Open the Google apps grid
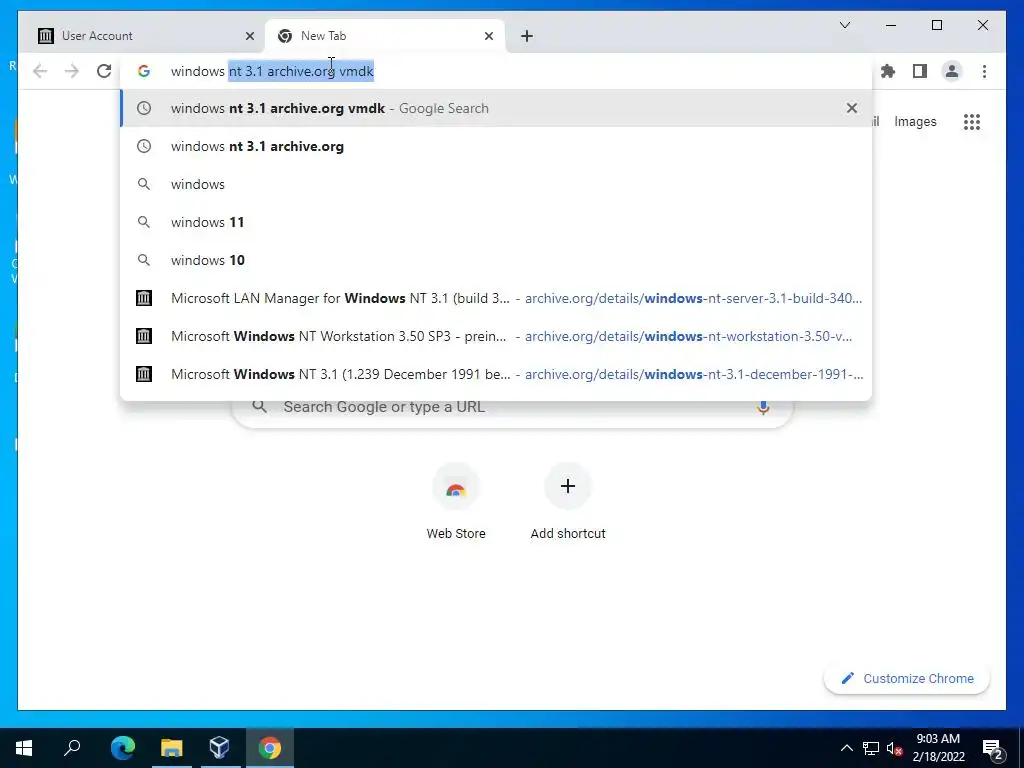The width and height of the screenshot is (1024, 768). (972, 121)
